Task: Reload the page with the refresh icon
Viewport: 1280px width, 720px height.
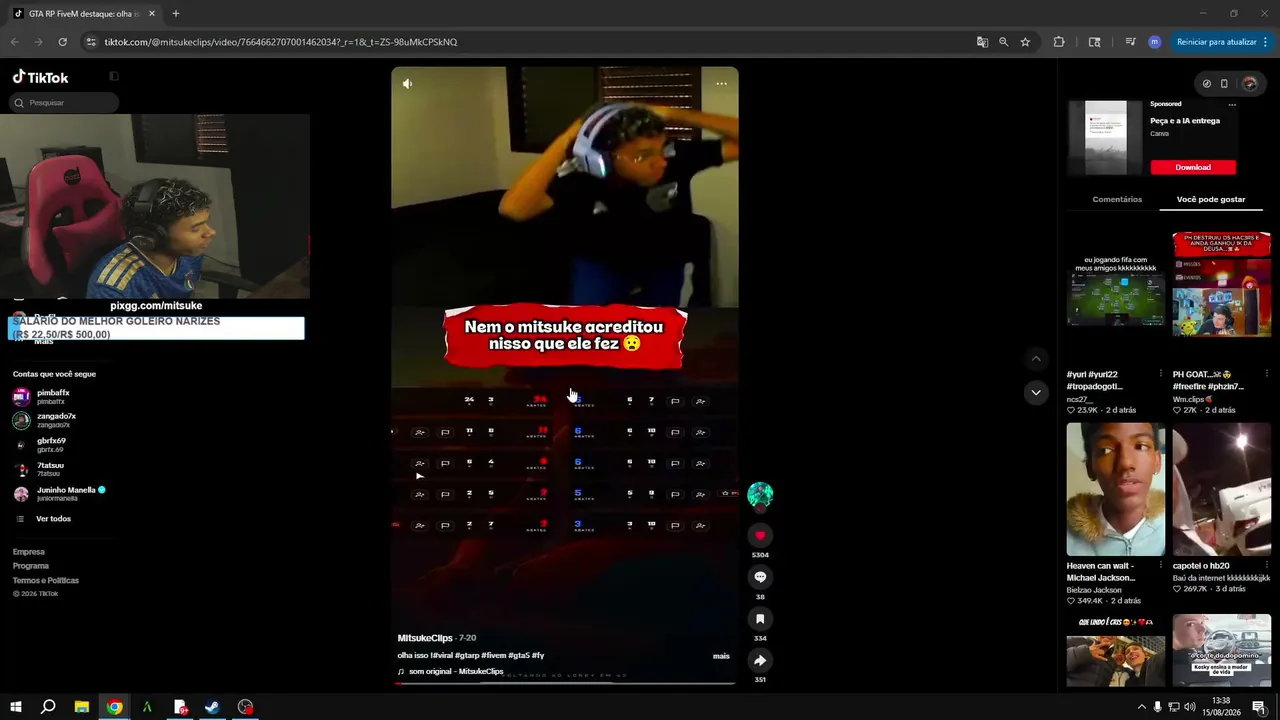Action: click(x=62, y=42)
